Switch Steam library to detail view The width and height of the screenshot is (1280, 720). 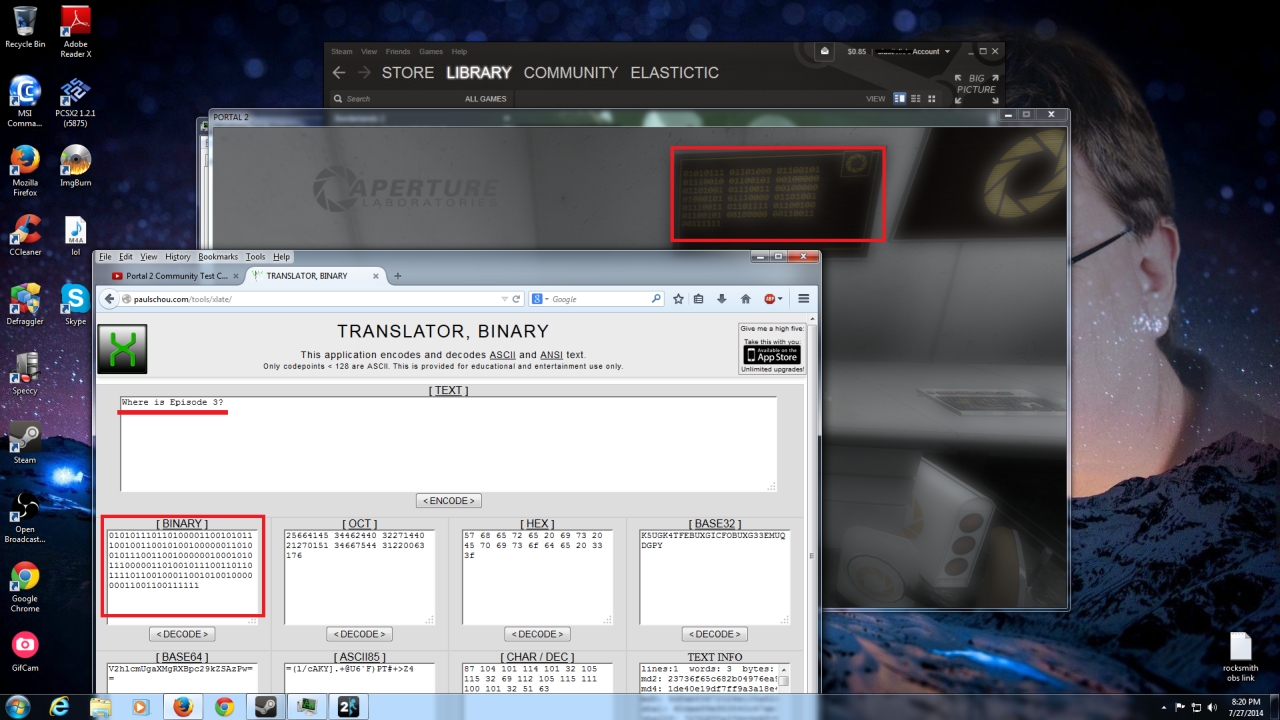[x=900, y=99]
